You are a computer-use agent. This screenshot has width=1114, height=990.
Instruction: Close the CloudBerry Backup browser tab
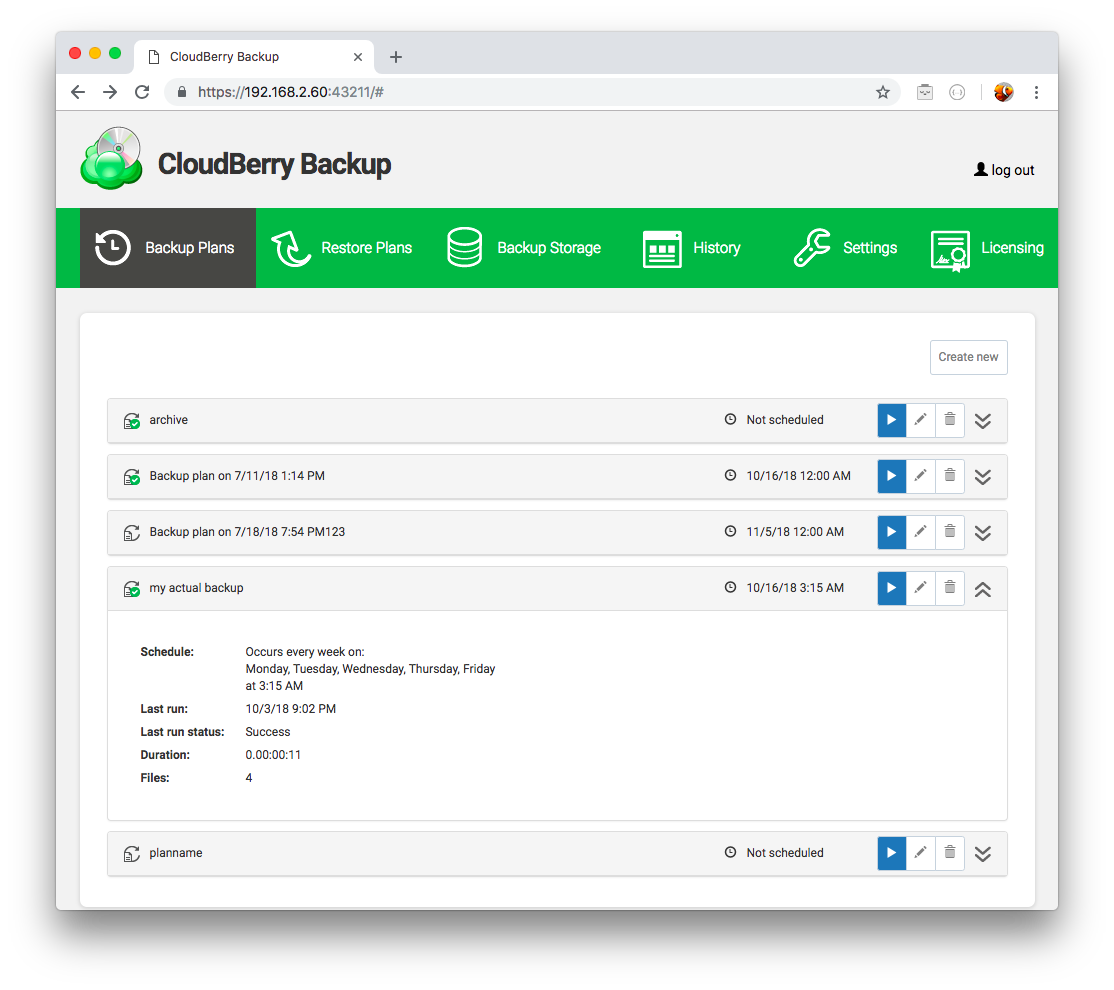(358, 57)
